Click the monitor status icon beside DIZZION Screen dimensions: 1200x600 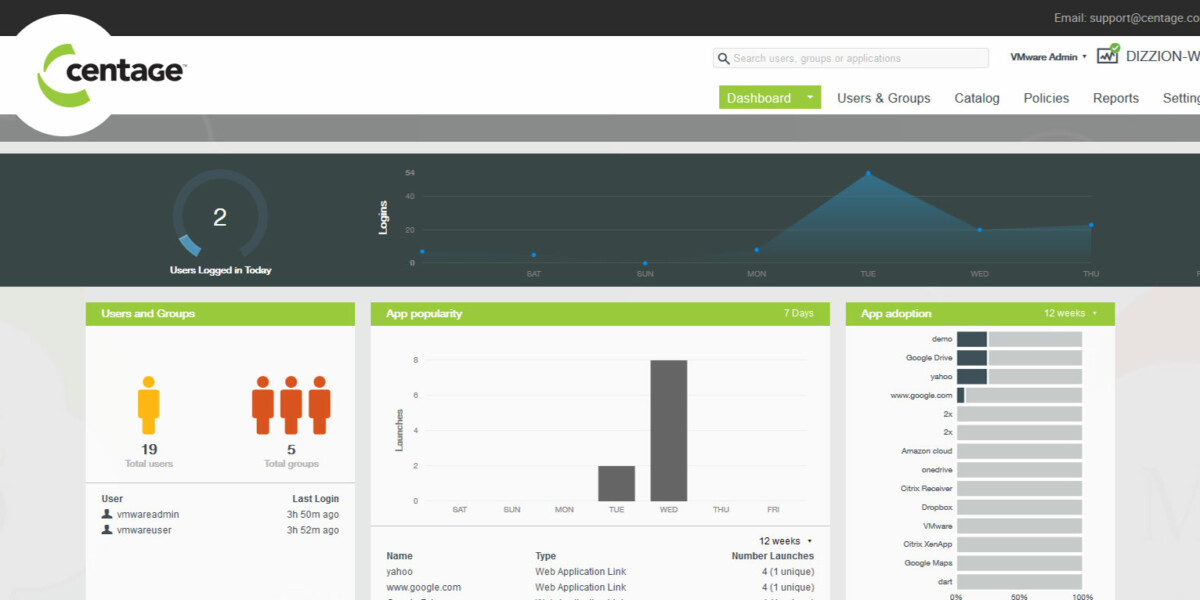[1107, 55]
